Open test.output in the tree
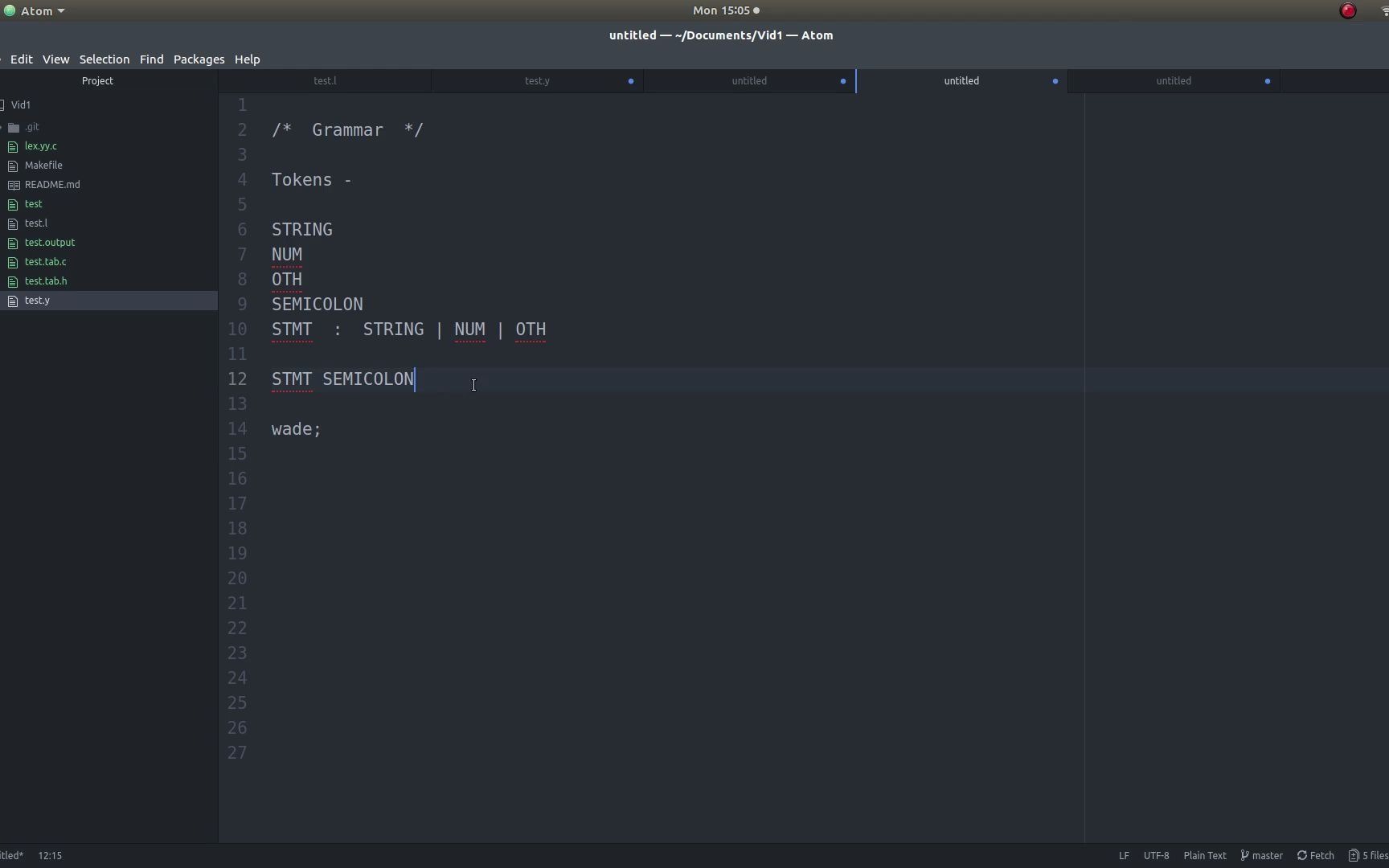 pyautogui.click(x=50, y=243)
